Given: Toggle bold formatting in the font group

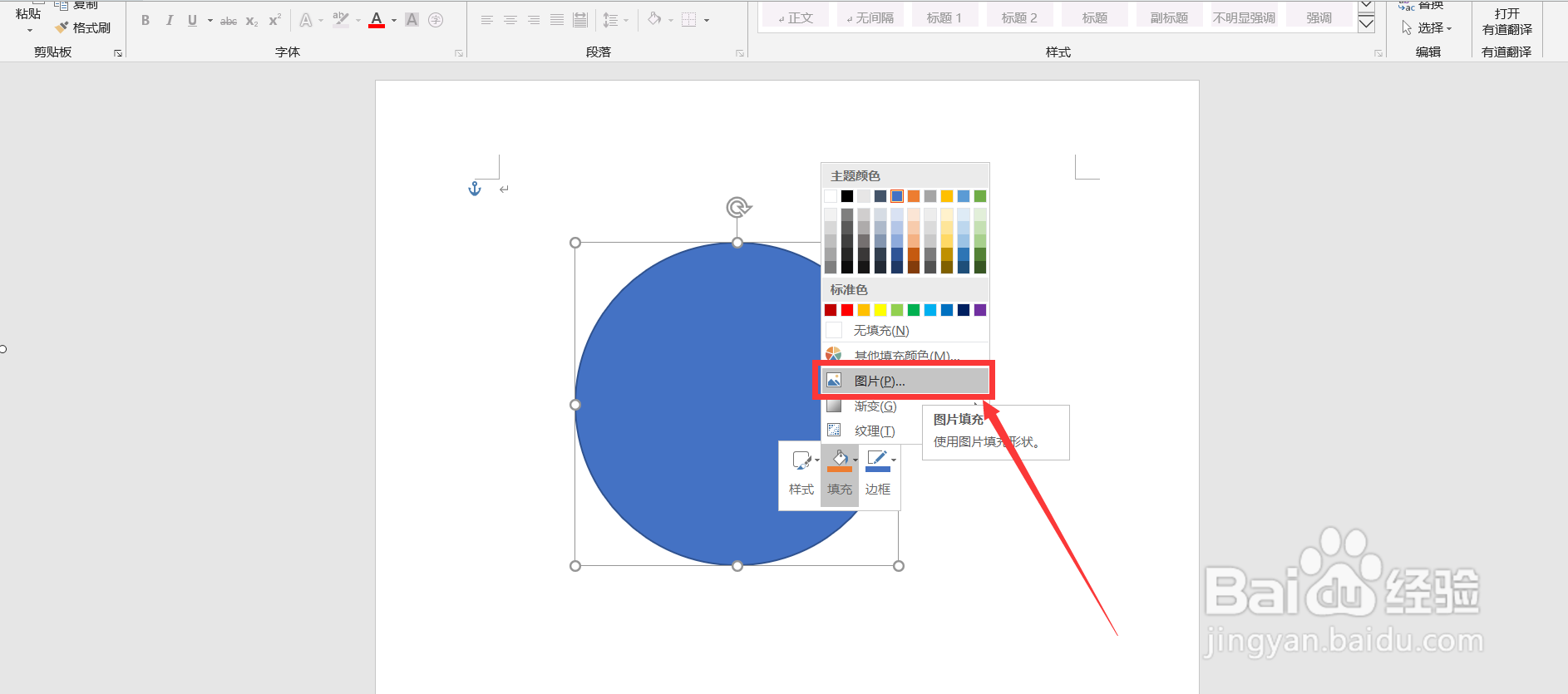Looking at the screenshot, I should pyautogui.click(x=145, y=20).
